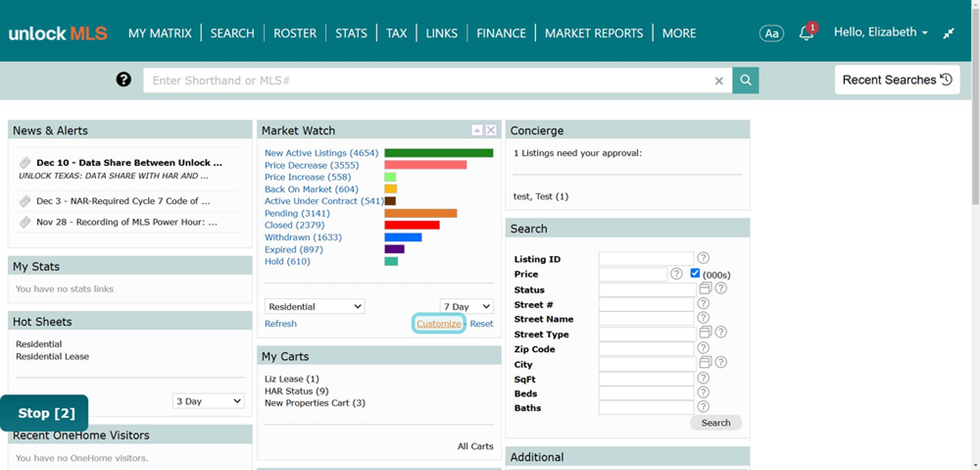Open the City help icon
980x470 pixels.
tap(721, 362)
